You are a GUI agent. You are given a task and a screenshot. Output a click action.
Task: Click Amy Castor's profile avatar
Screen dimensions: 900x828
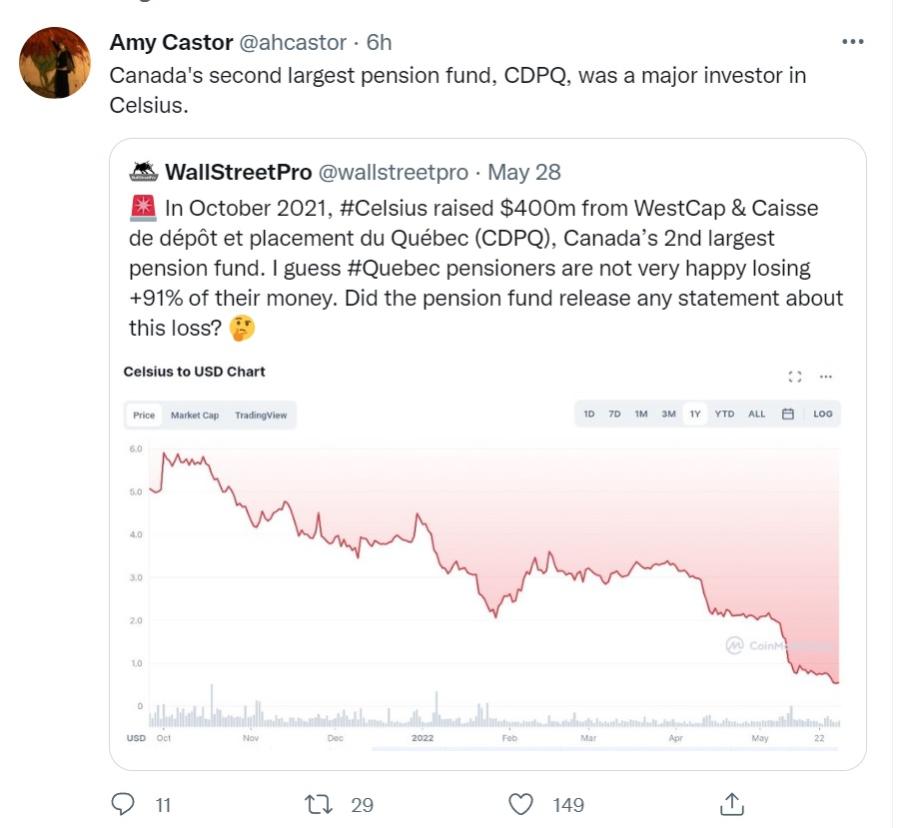pos(56,63)
